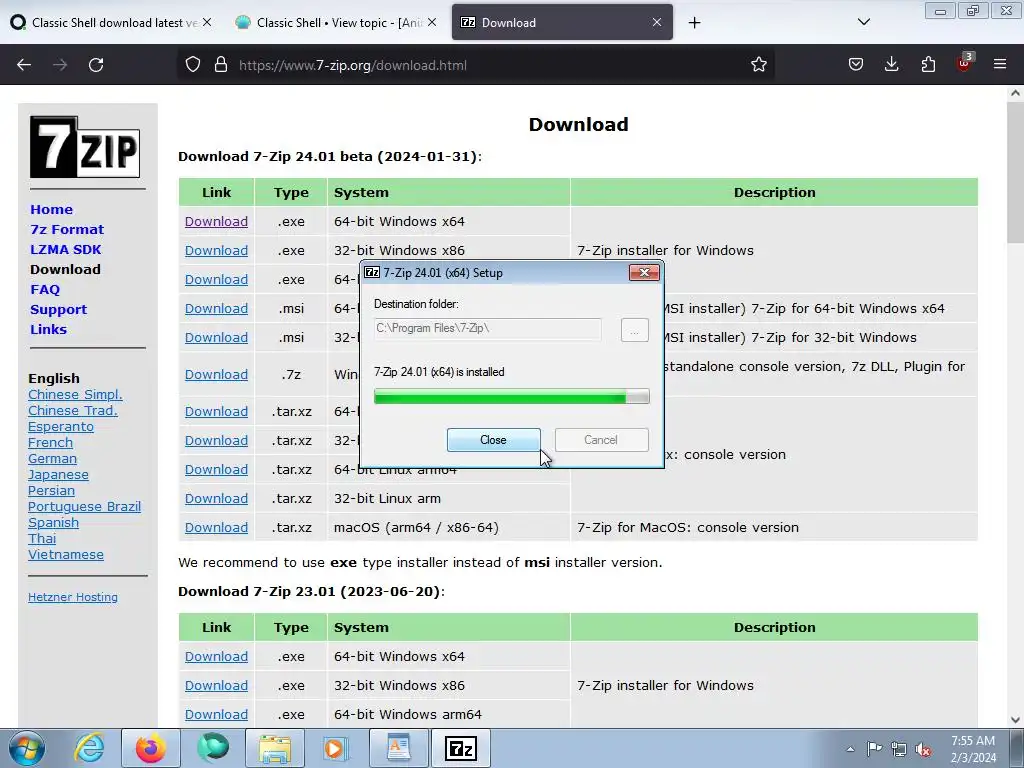The height and width of the screenshot is (768, 1024).
Task: Open the Support sidebar link
Action: [x=59, y=310]
